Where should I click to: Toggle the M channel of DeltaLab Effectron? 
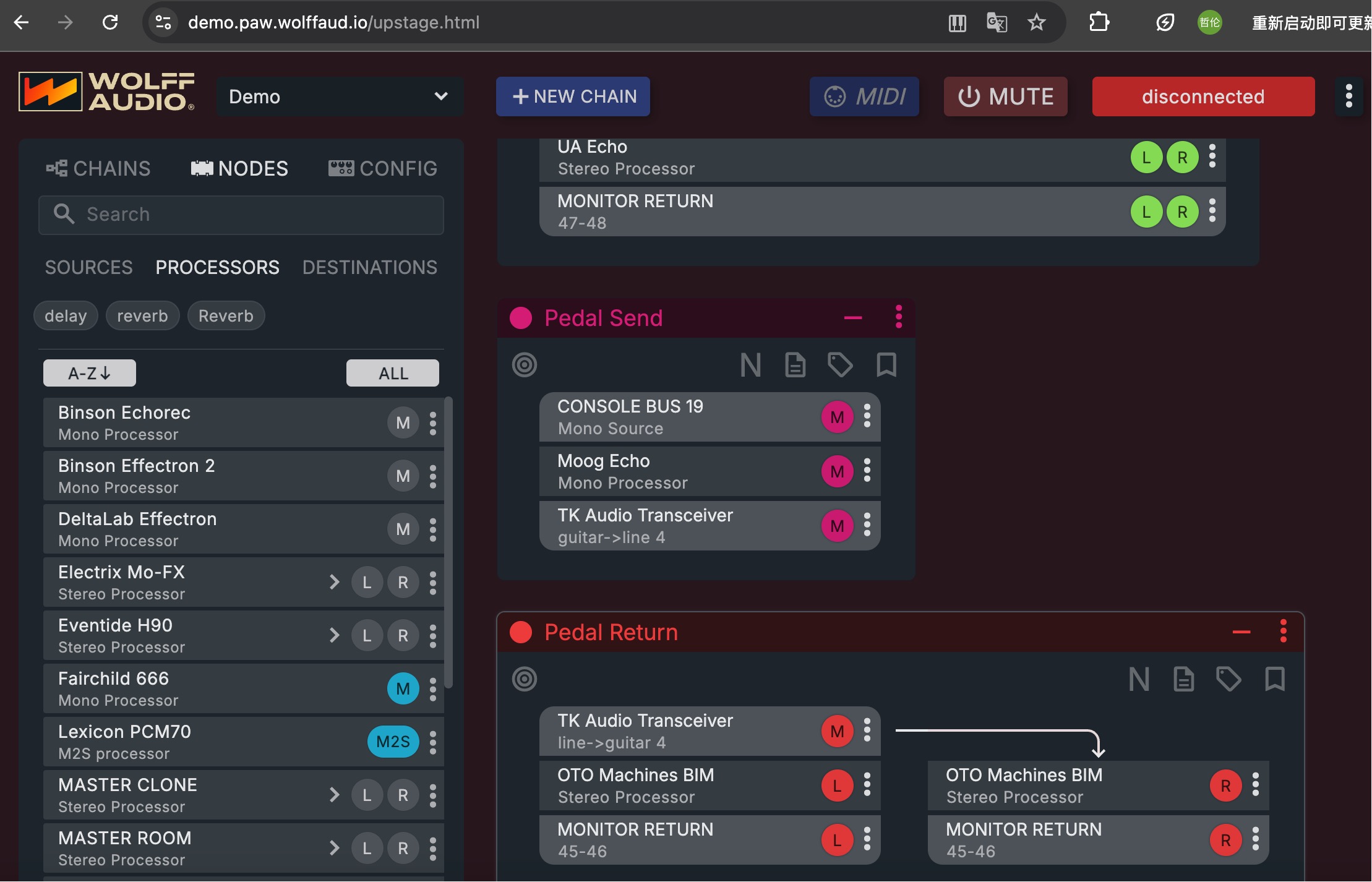point(403,529)
